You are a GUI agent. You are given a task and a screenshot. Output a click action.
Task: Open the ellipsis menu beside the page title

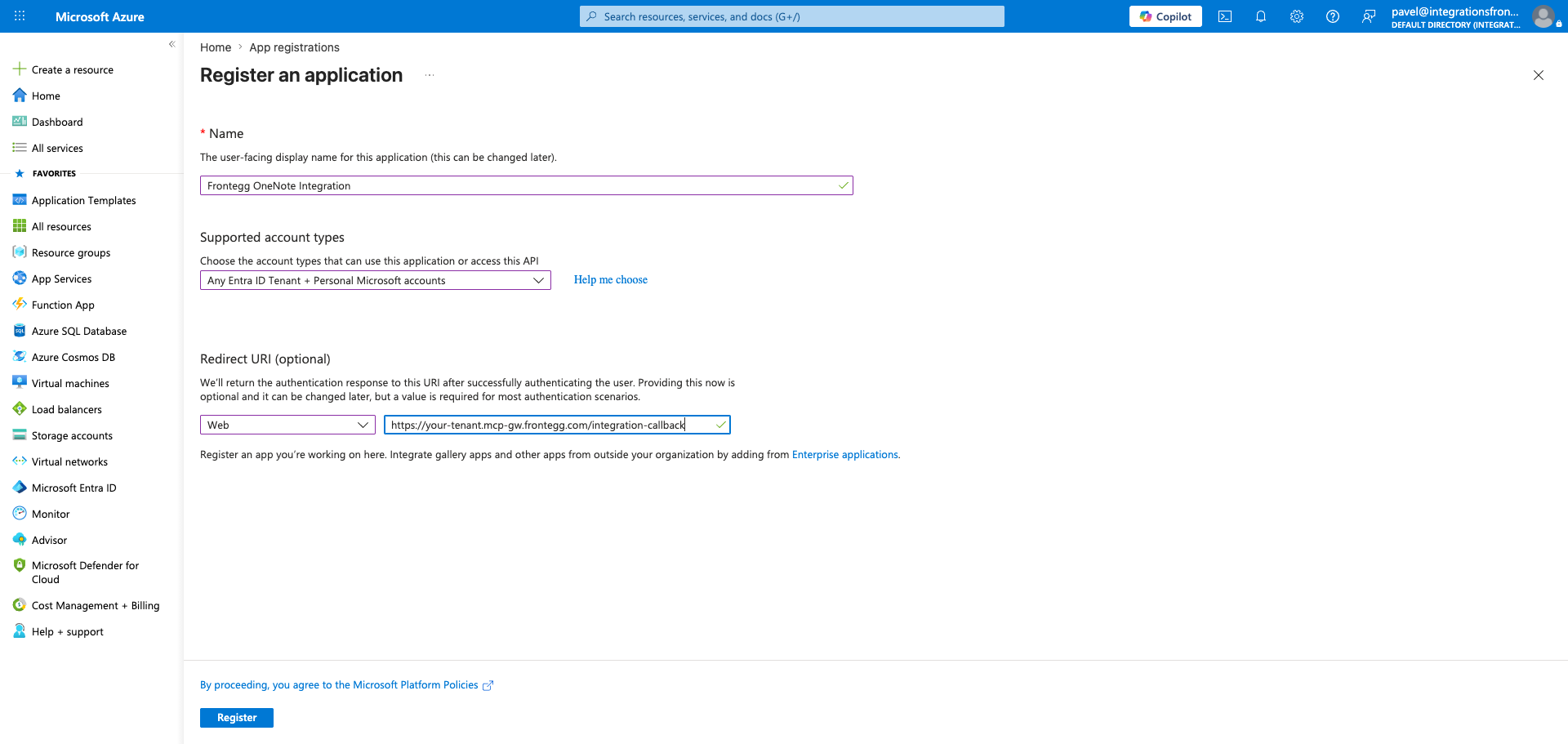[x=430, y=75]
